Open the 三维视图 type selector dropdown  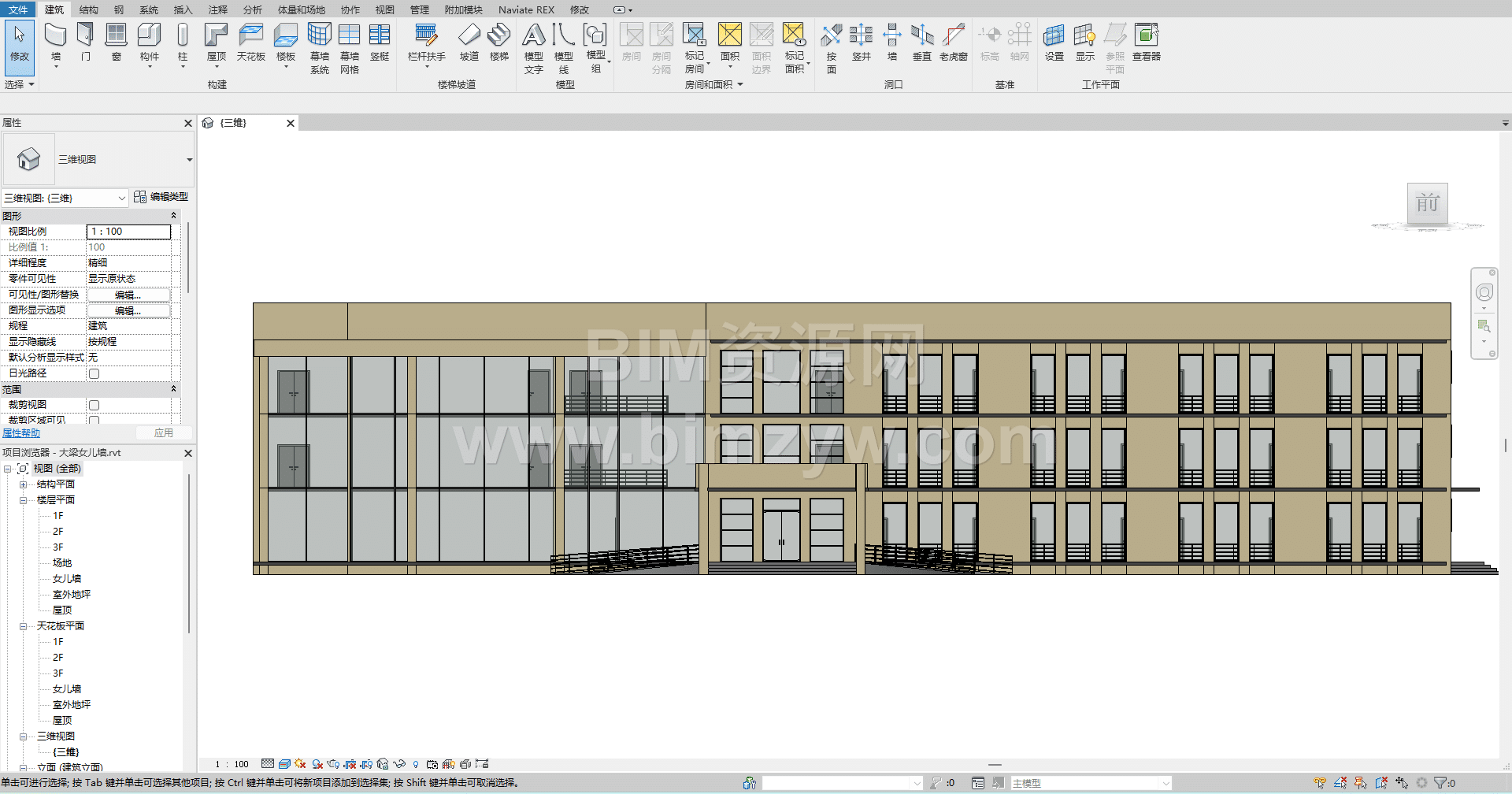tap(189, 160)
